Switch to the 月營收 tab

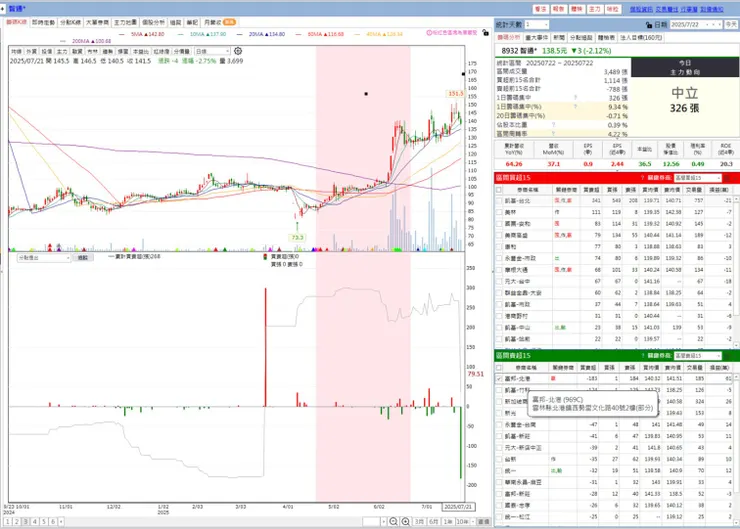(x=219, y=22)
